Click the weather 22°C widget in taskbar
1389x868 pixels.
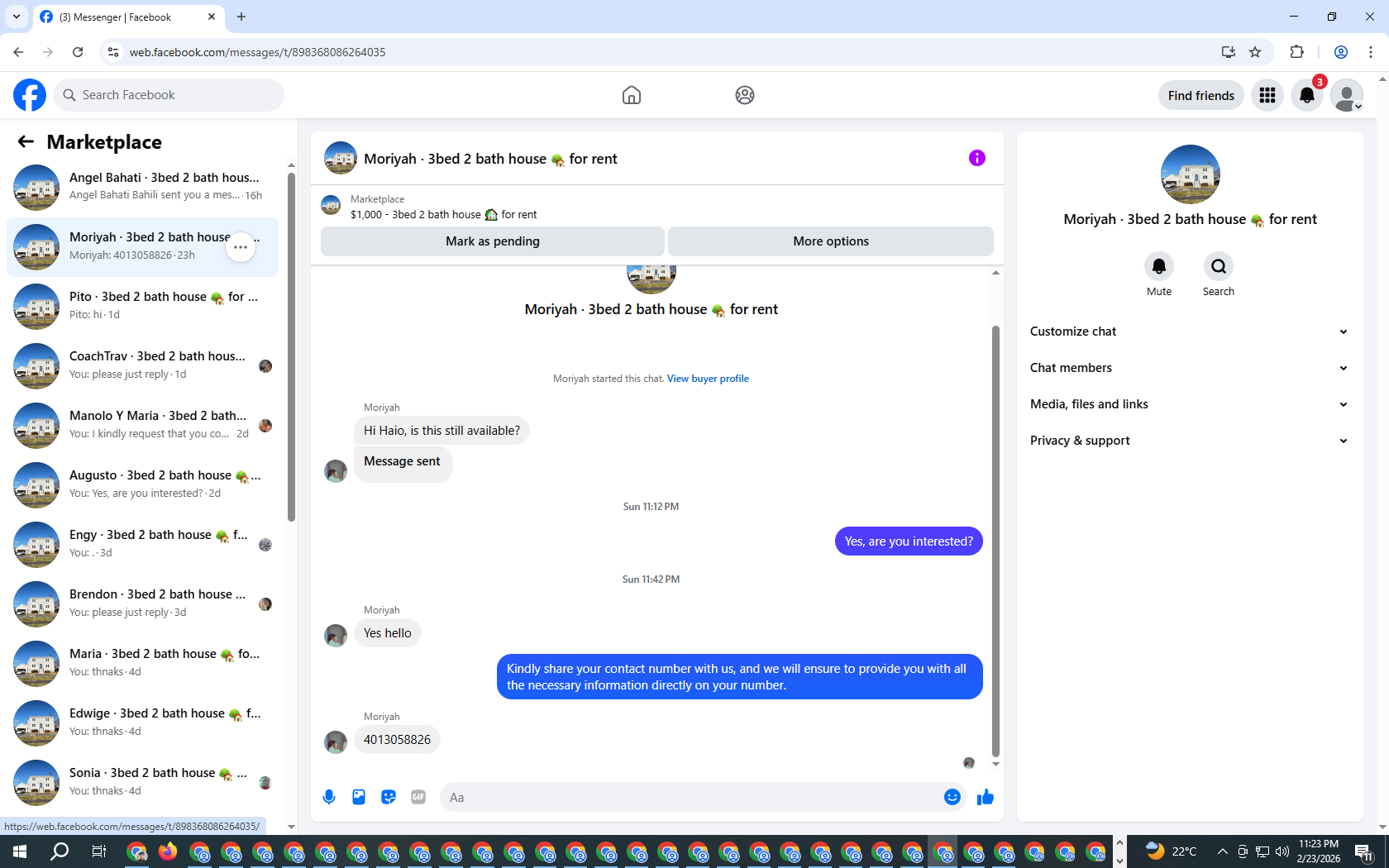click(1171, 851)
